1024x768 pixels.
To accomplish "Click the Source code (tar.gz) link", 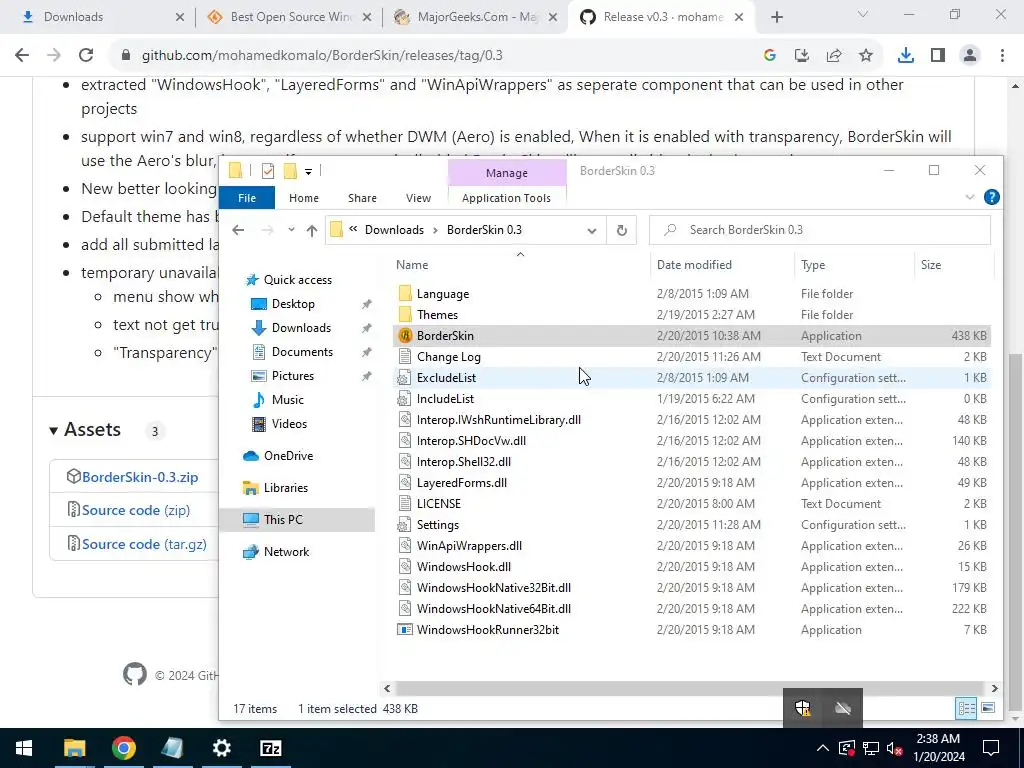I will click(144, 545).
